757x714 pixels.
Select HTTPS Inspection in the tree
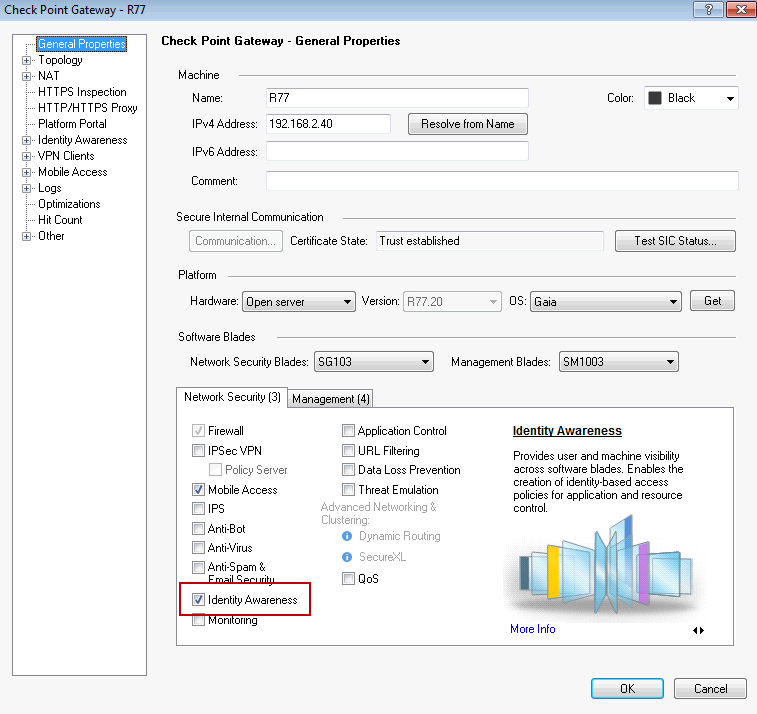click(x=82, y=92)
